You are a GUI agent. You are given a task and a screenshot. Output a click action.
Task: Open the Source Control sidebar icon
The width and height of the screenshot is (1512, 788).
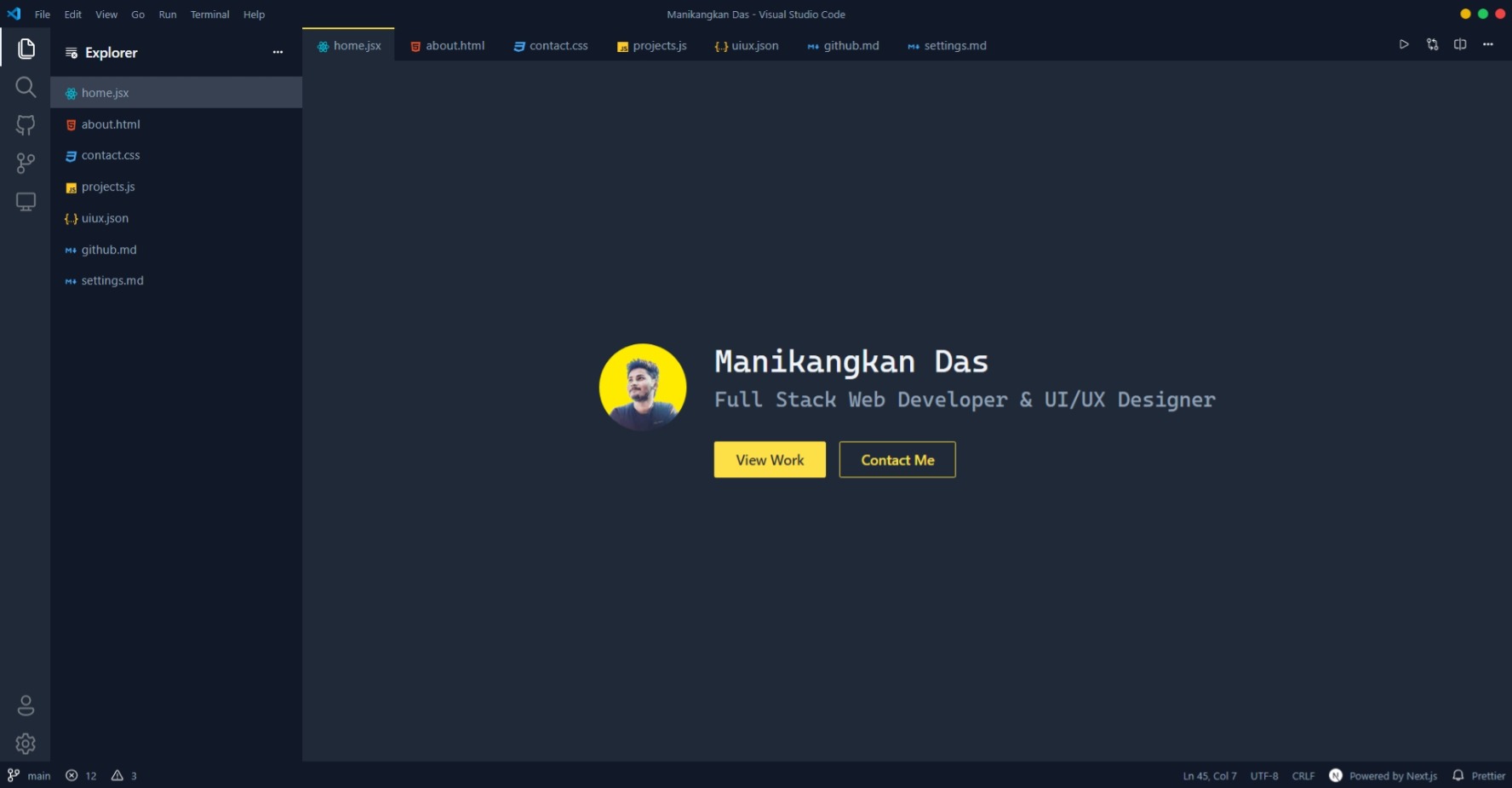[x=26, y=163]
